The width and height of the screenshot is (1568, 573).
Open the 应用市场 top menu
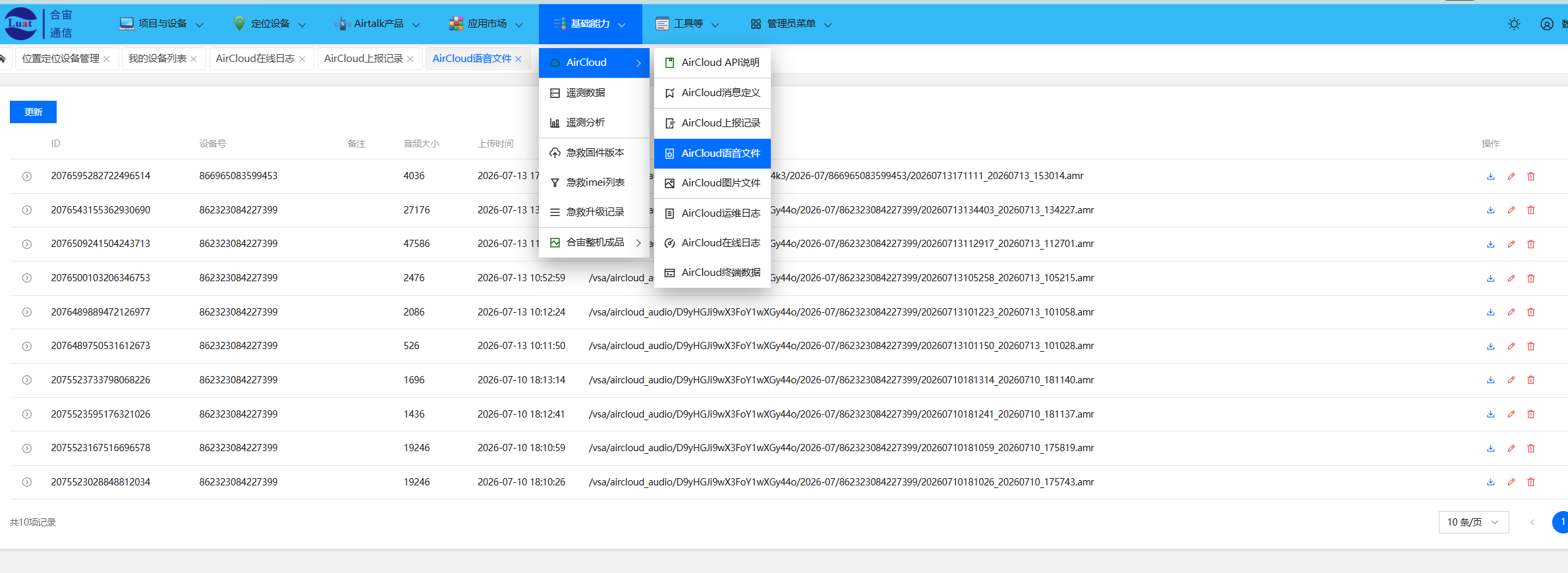click(x=486, y=24)
